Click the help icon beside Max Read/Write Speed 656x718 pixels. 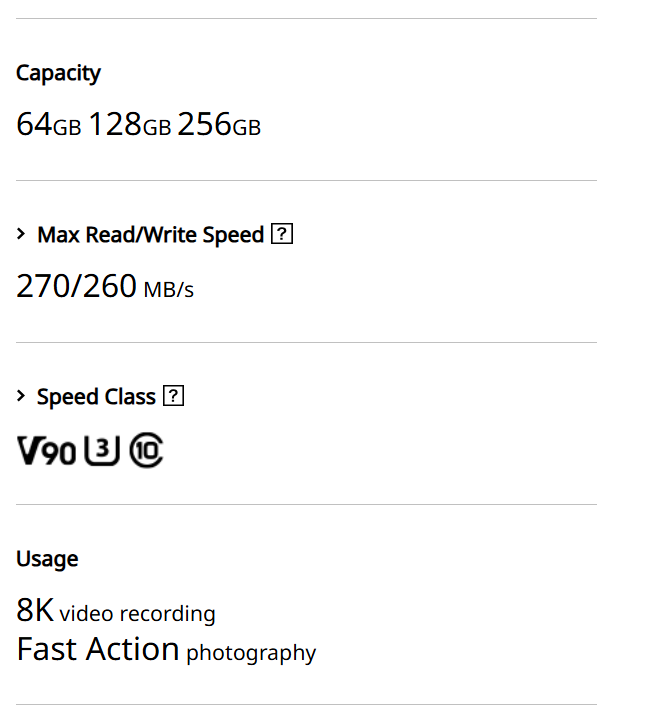282,235
